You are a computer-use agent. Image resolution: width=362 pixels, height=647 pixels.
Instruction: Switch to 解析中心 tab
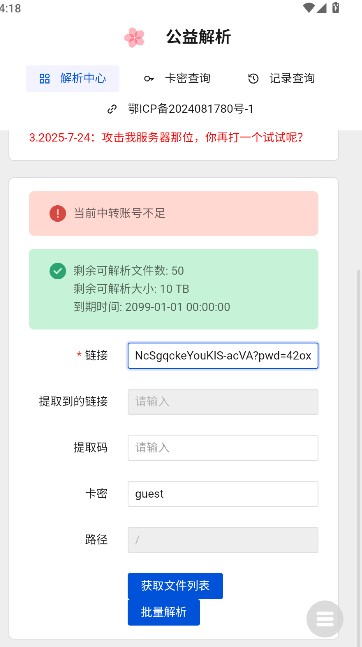tap(73, 78)
